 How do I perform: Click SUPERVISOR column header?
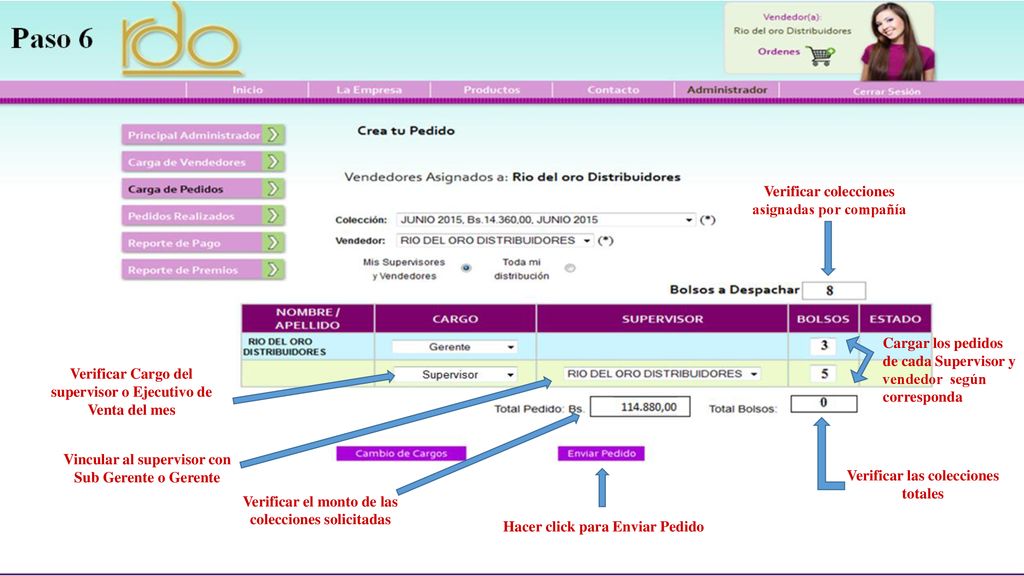coord(662,319)
